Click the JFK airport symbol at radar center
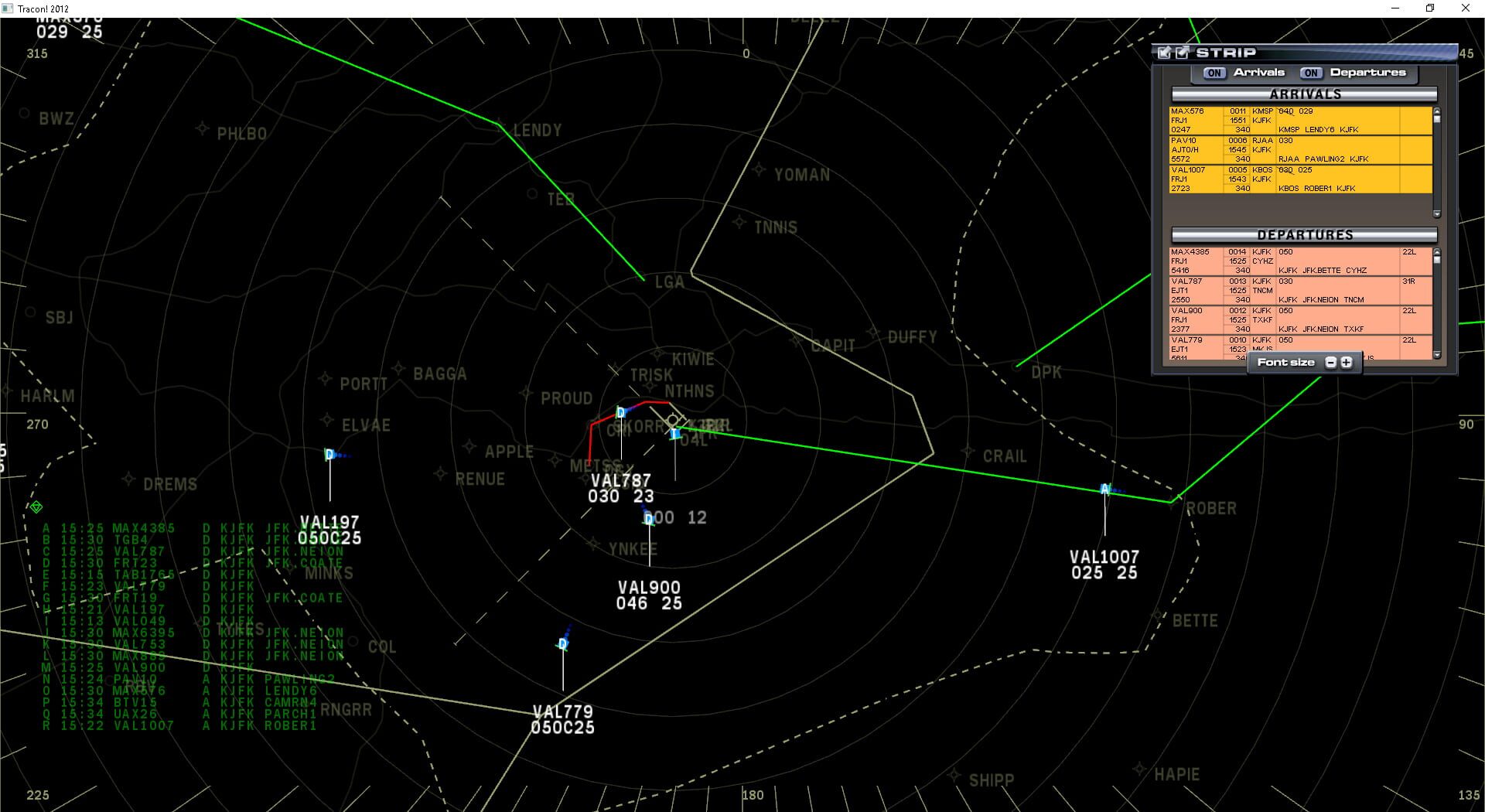 click(x=674, y=421)
